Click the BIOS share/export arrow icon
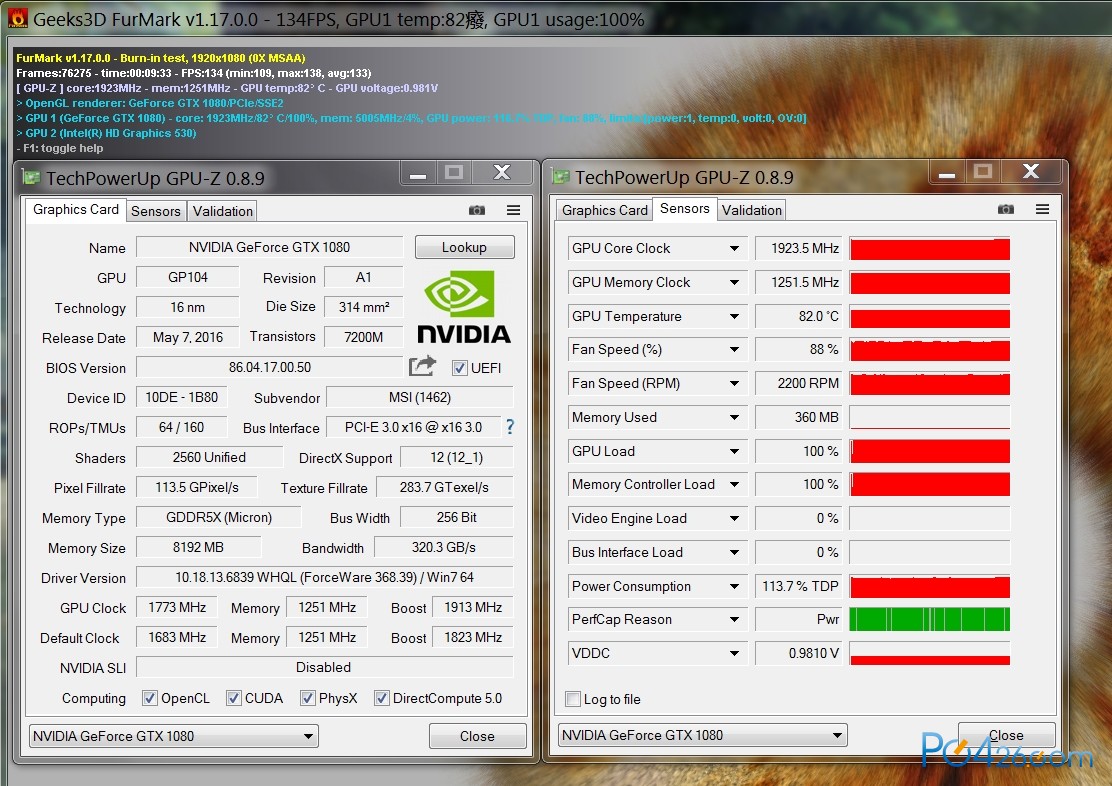The height and width of the screenshot is (786, 1112). 422,366
